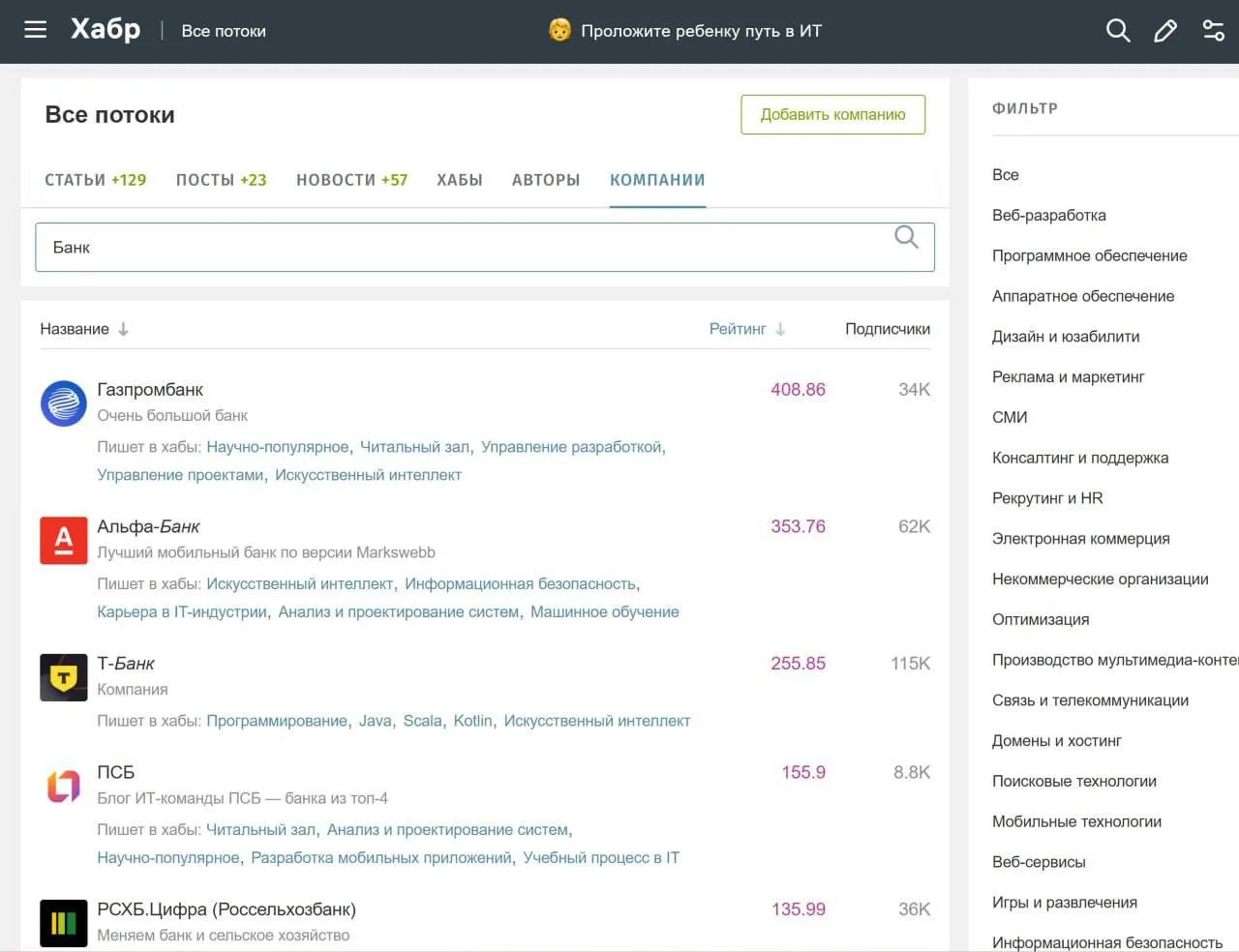Viewport: 1239px width, 952px height.
Task: Click the search magnifier inside Банк field
Action: [906, 237]
